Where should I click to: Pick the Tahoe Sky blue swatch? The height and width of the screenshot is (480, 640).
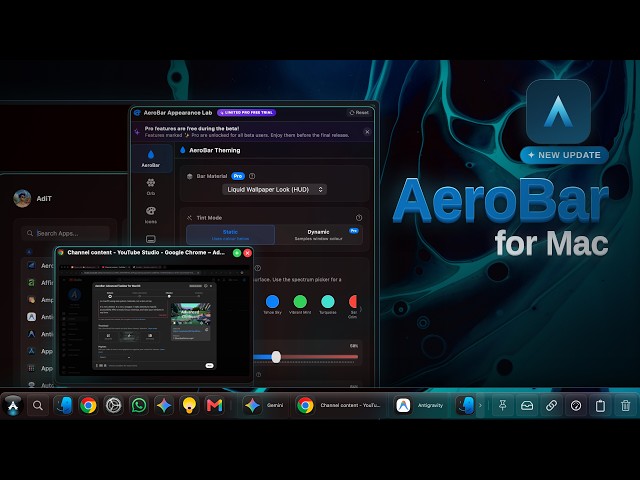click(x=272, y=302)
